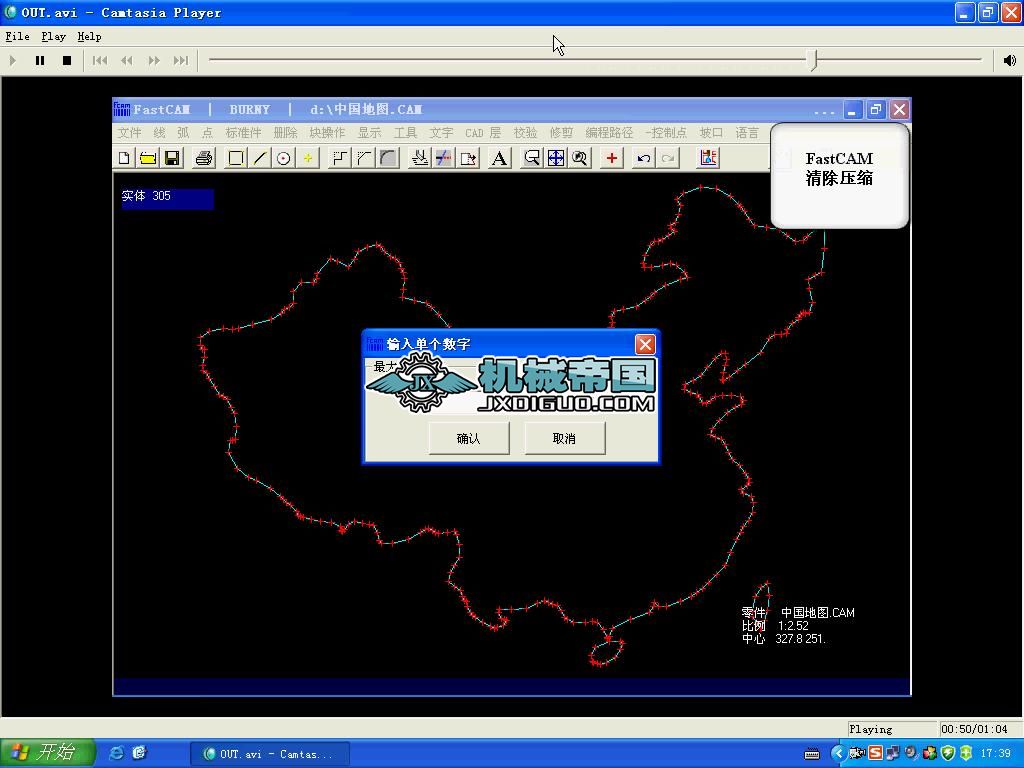Click the Camtasia volume speaker icon
The width and height of the screenshot is (1024, 768).
click(1010, 60)
